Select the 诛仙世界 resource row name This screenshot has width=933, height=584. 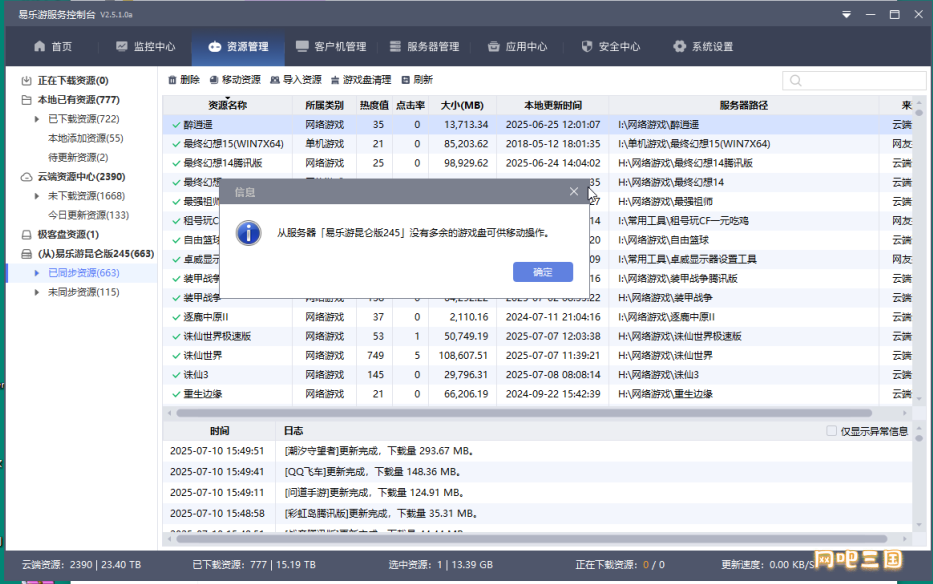[202, 355]
